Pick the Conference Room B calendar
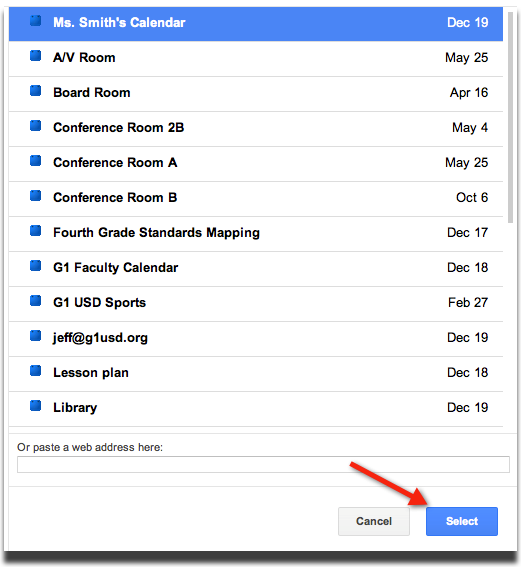The width and height of the screenshot is (521, 567). coord(256,199)
